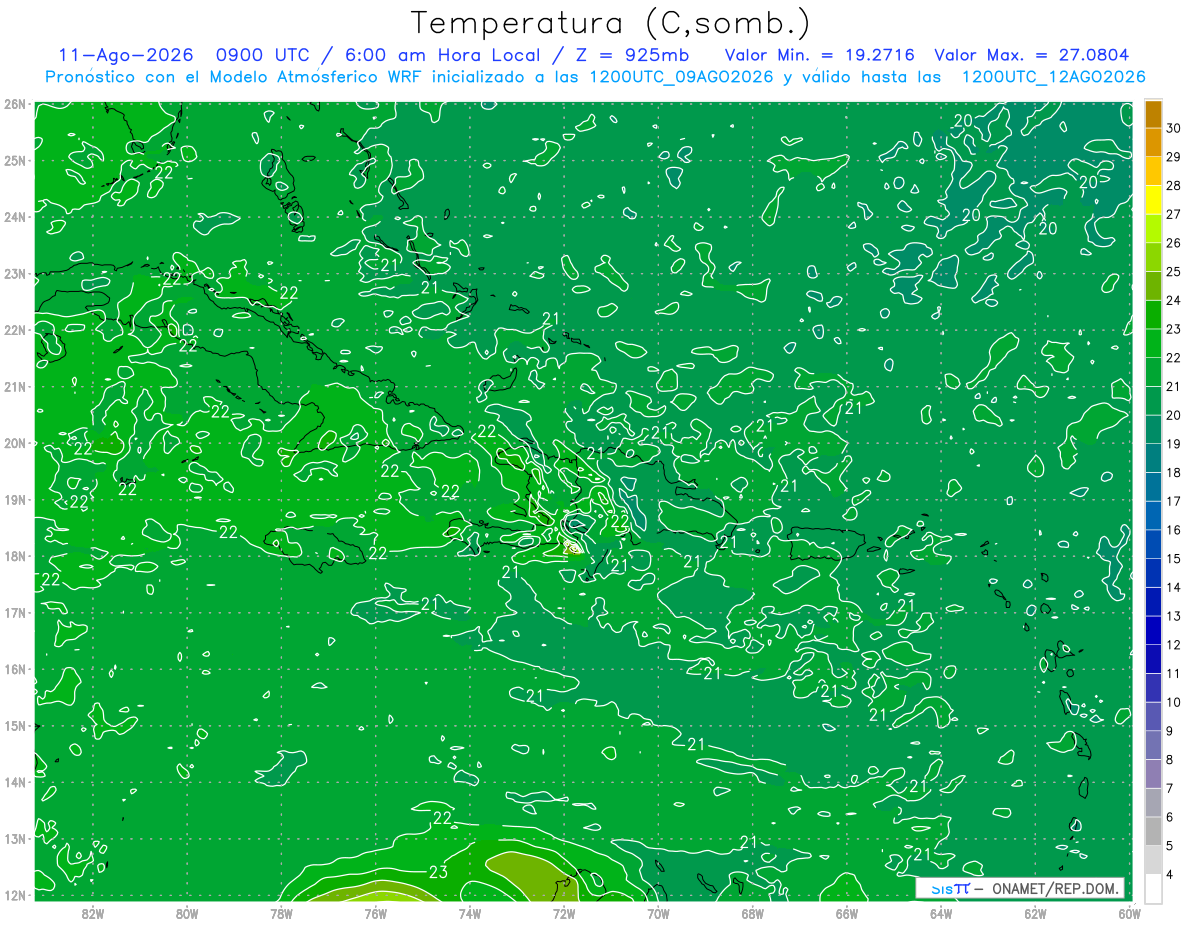Click the teal colorbar swatch between 18 and 19

[x=1153, y=459]
